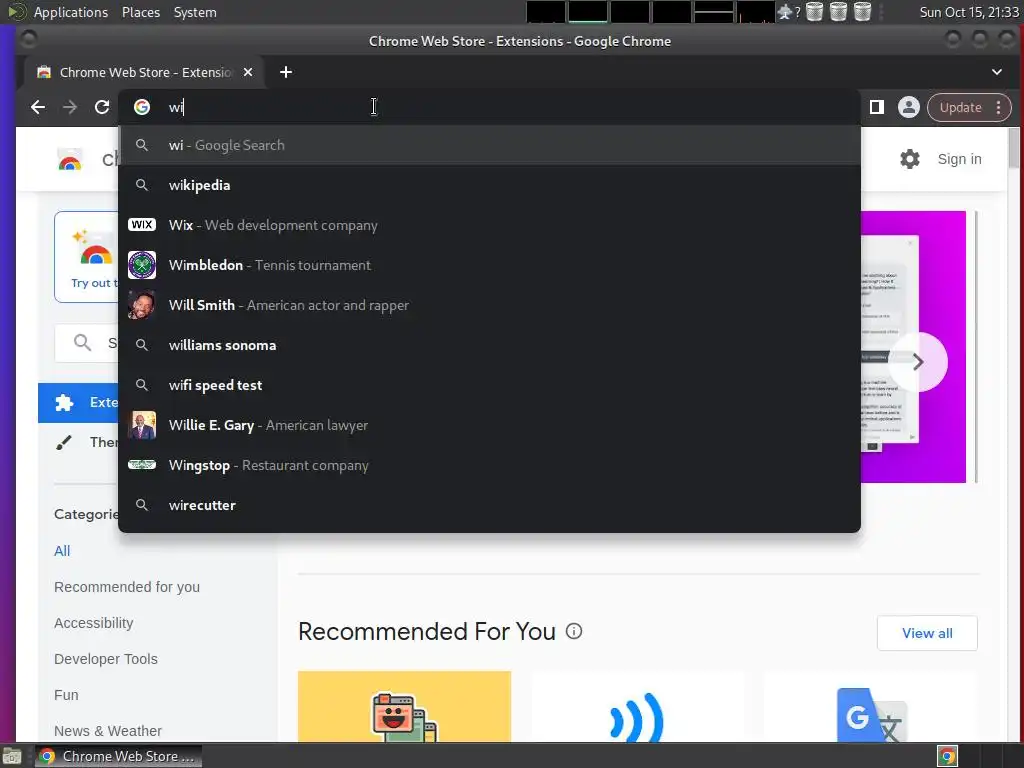
Task: Open the Fun category
Action: (x=66, y=695)
